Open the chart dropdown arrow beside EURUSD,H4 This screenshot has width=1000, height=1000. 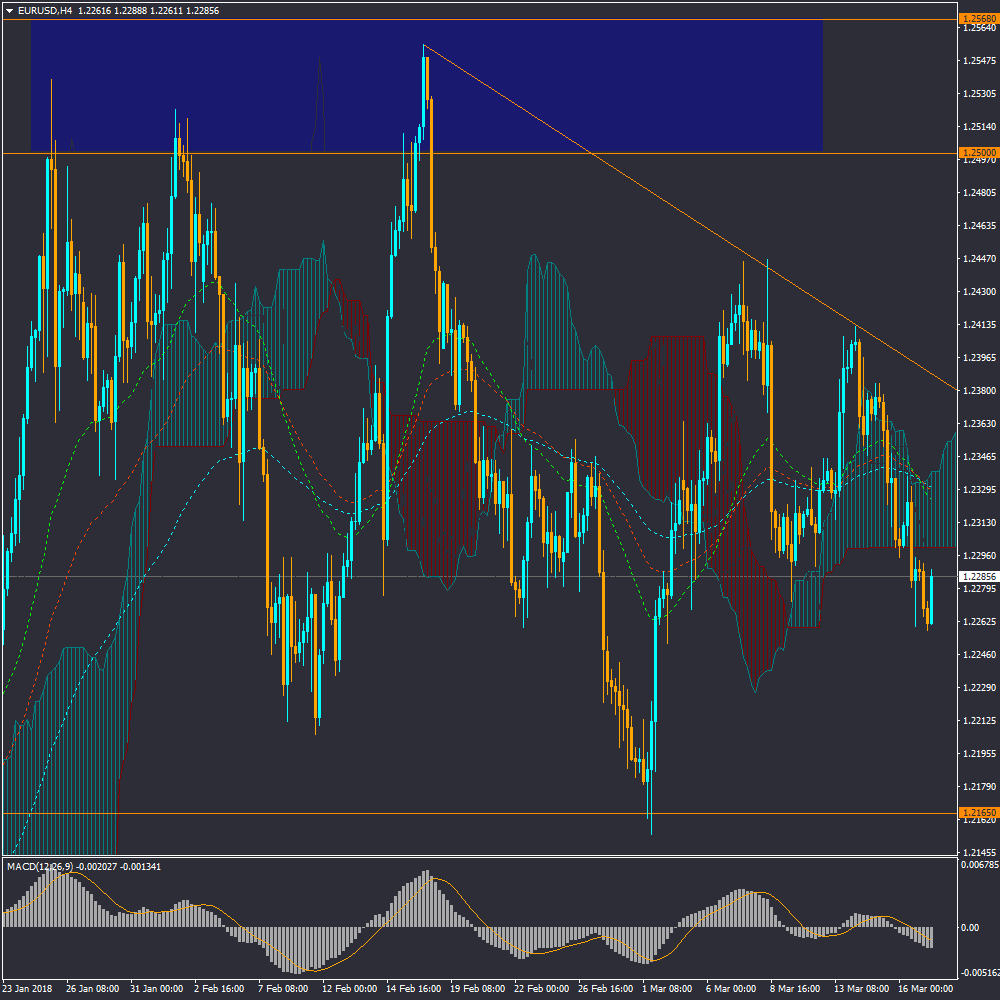tap(9, 10)
